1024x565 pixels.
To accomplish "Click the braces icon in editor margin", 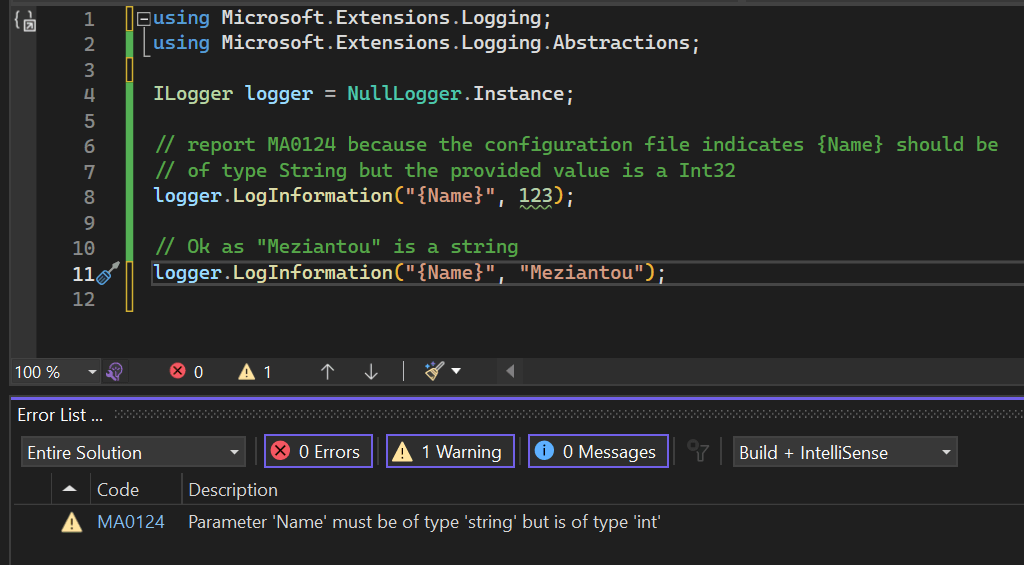I will [25, 21].
